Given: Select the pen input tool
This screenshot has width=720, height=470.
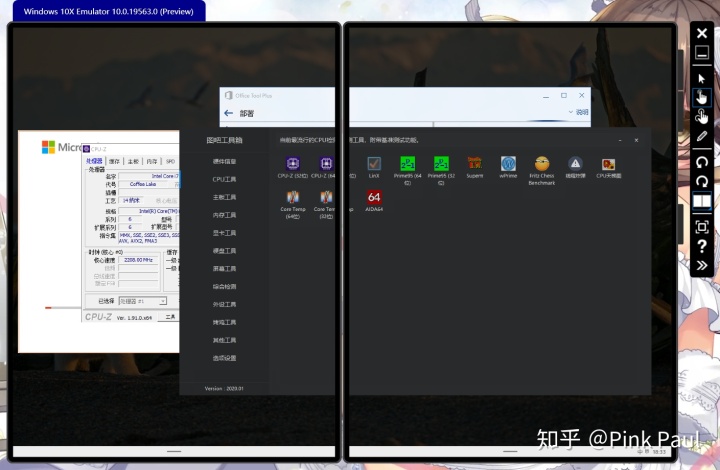Looking at the screenshot, I should click(x=702, y=136).
